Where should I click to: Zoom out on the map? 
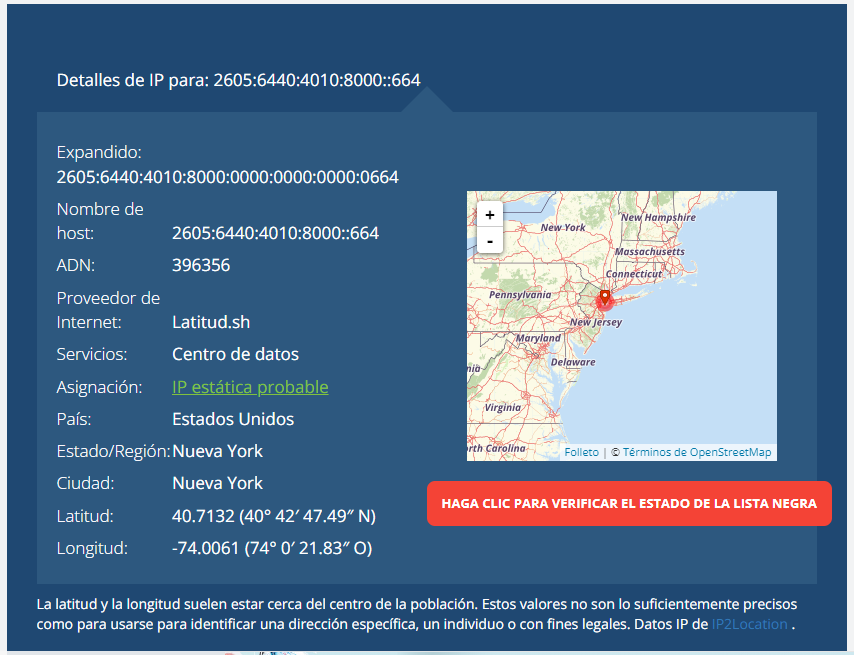(x=489, y=241)
